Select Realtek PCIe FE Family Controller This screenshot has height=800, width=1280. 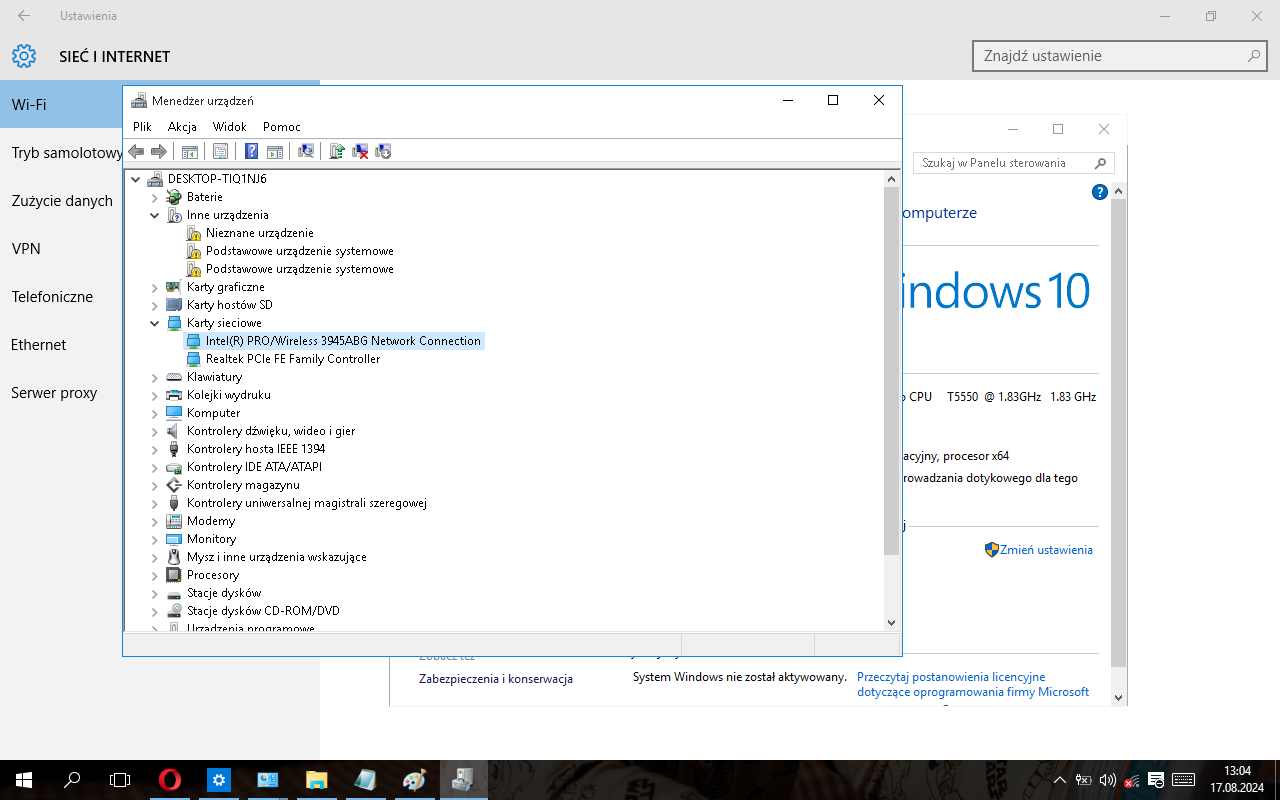[293, 359]
